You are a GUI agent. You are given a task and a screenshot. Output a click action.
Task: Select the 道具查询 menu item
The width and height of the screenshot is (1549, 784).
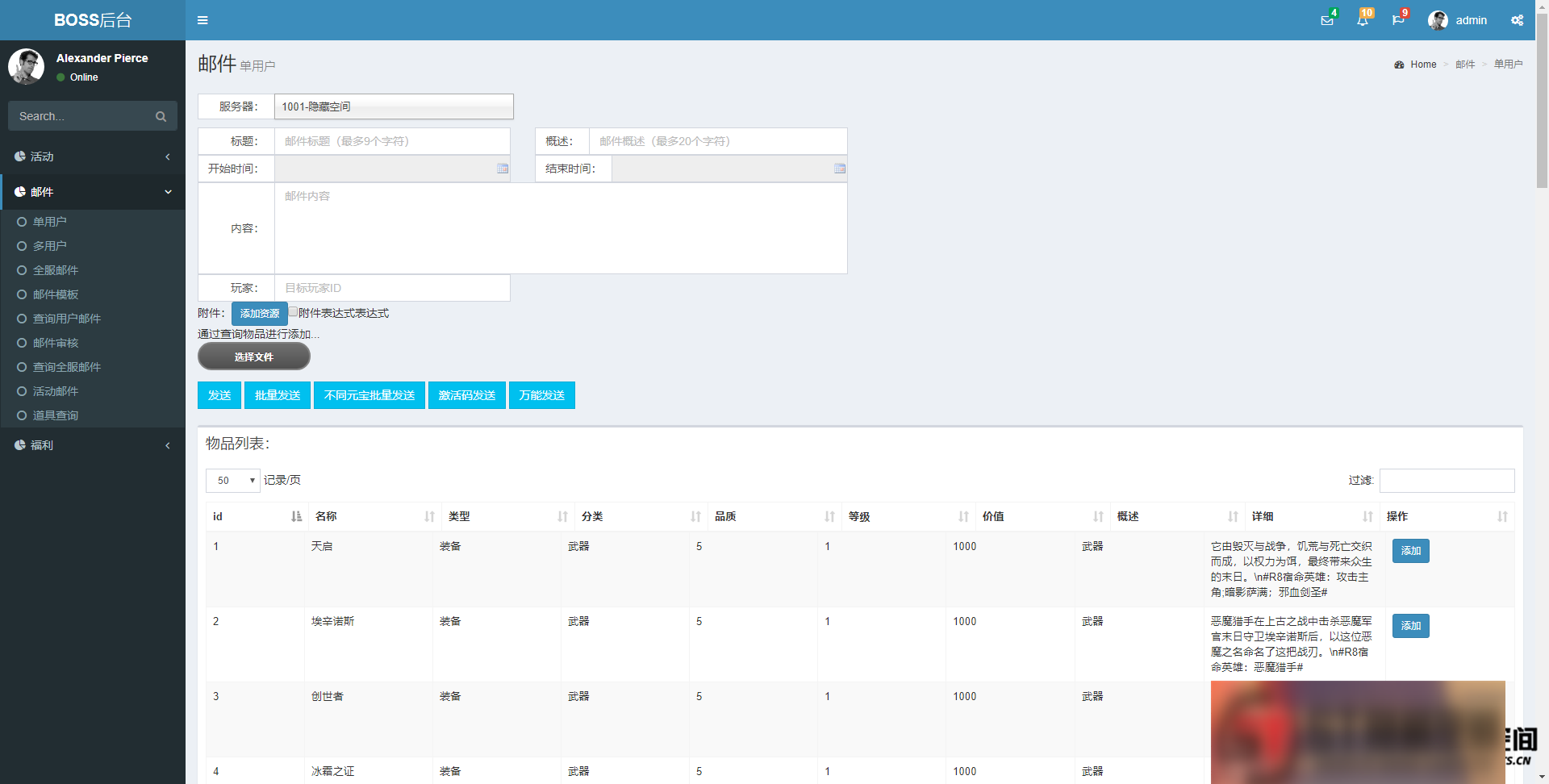click(x=56, y=415)
